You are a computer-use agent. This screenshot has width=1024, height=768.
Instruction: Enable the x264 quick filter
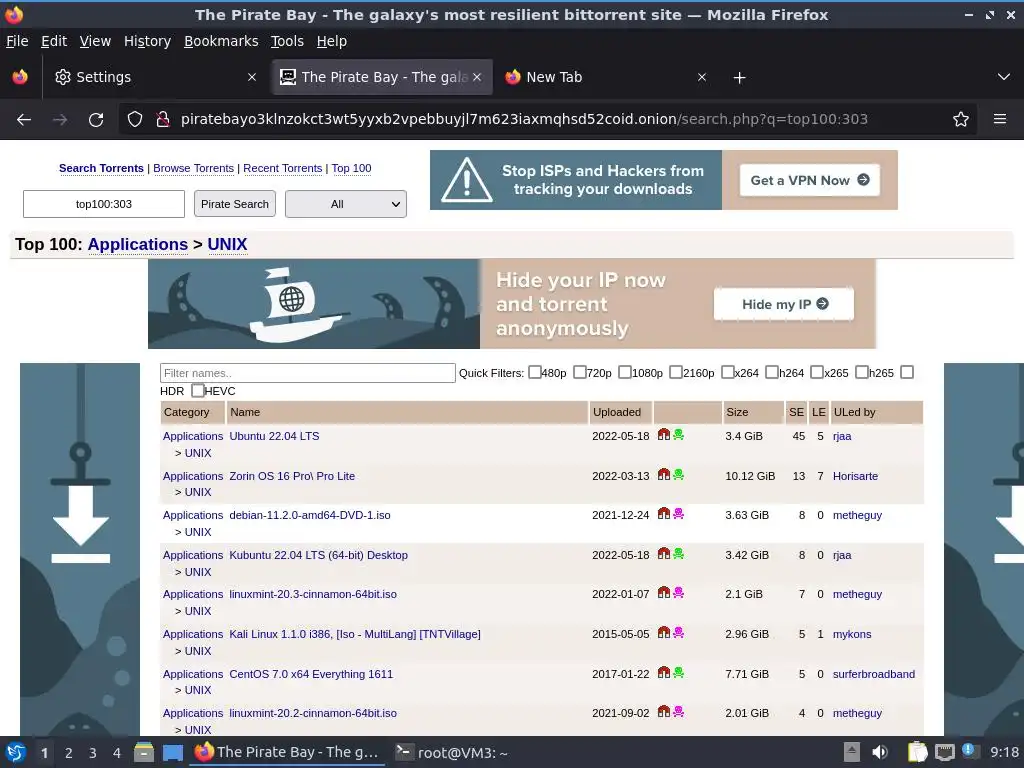pyautogui.click(x=728, y=372)
